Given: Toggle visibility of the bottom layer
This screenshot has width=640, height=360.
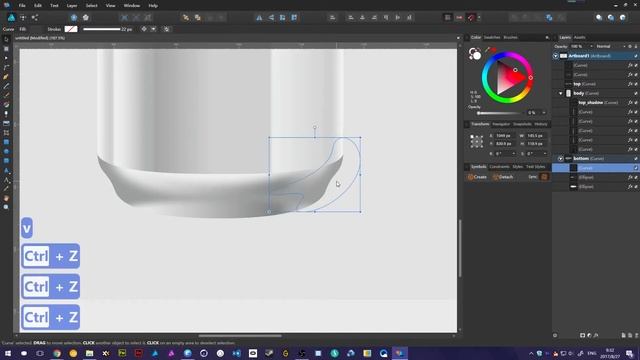Looking at the screenshot, I should 636,158.
